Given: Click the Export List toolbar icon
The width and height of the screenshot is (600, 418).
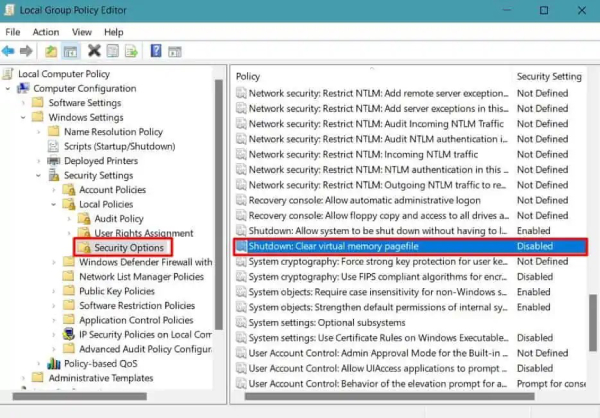Looking at the screenshot, I should pos(132,51).
